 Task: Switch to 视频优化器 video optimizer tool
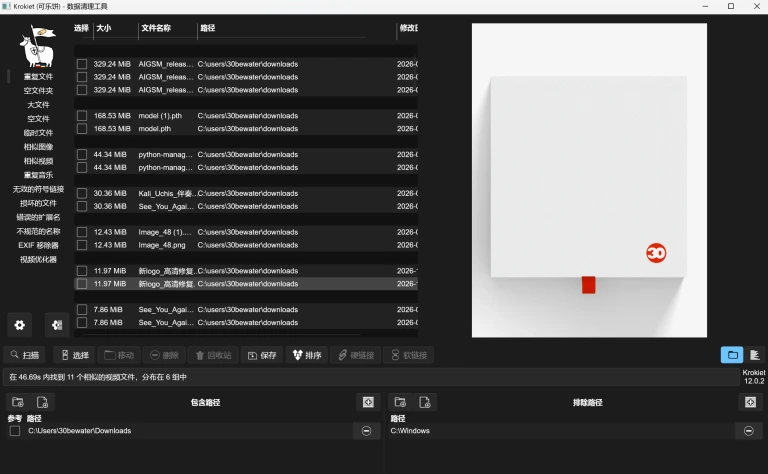pyautogui.click(x=38, y=260)
